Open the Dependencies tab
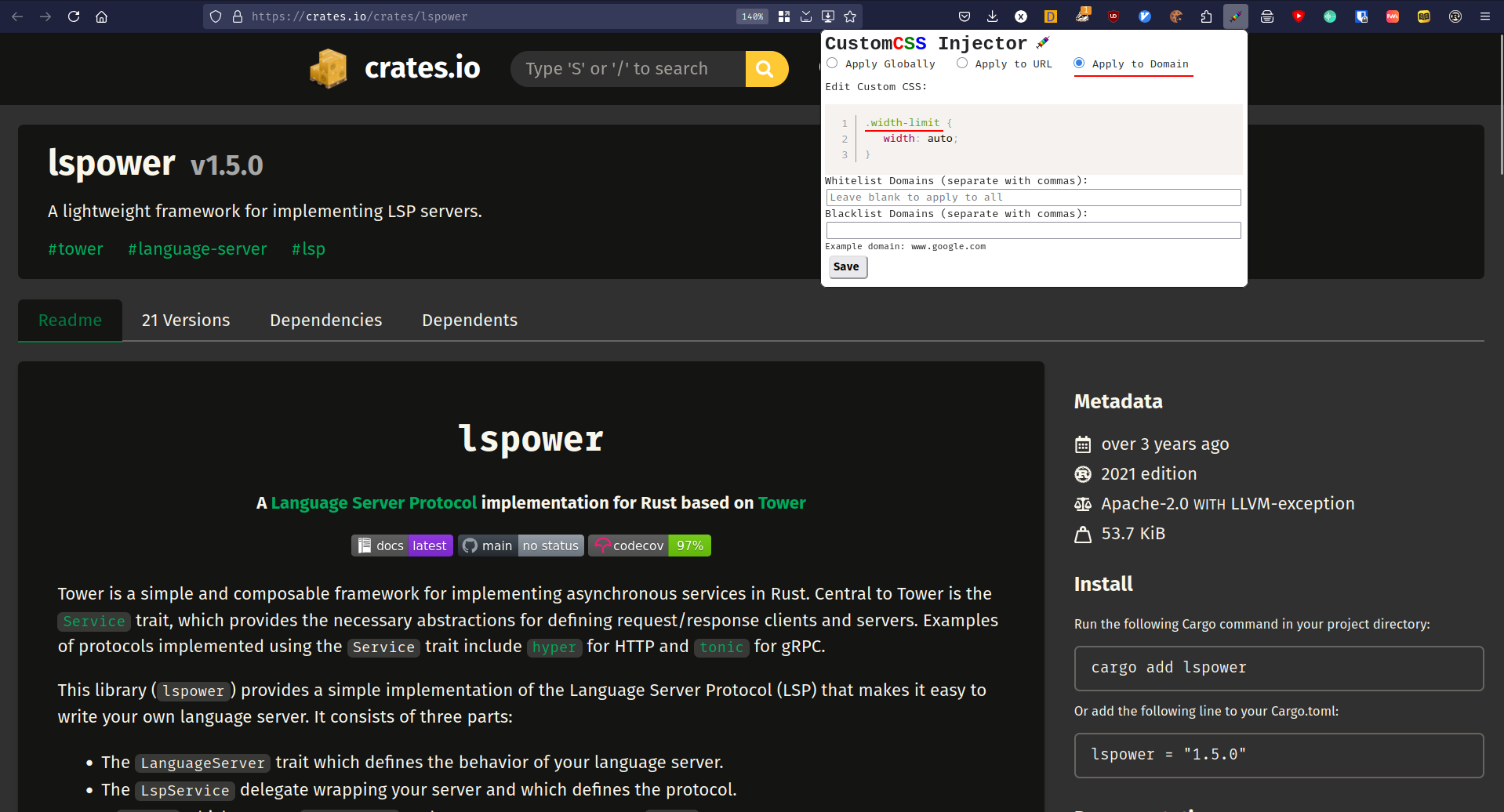 pos(325,321)
